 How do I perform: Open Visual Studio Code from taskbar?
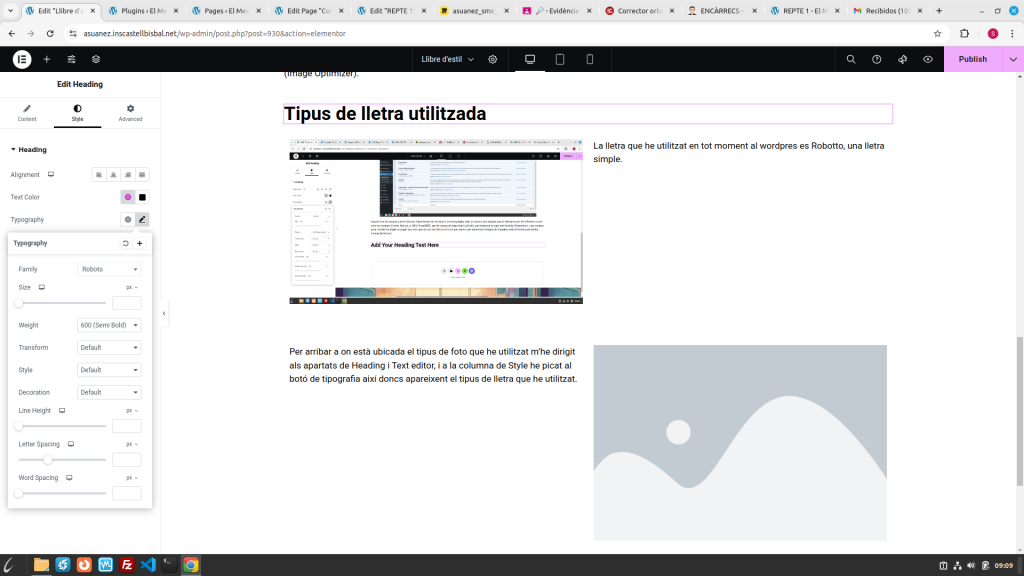coord(148,565)
